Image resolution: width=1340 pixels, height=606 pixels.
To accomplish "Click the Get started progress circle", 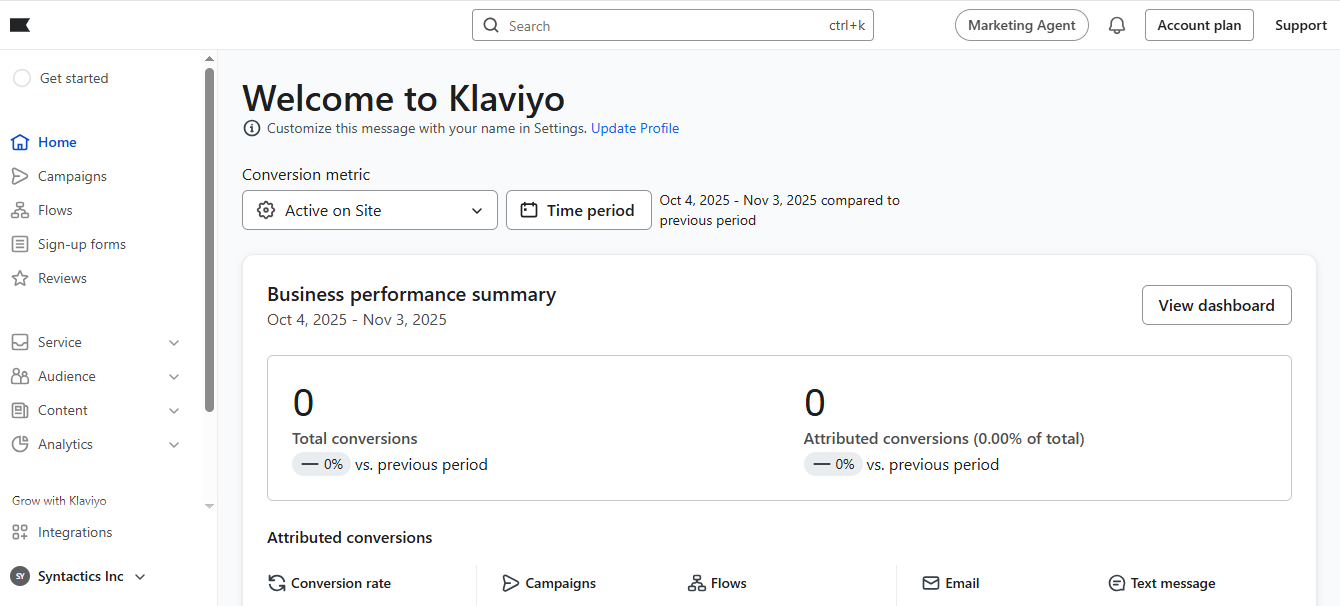I will tap(22, 78).
